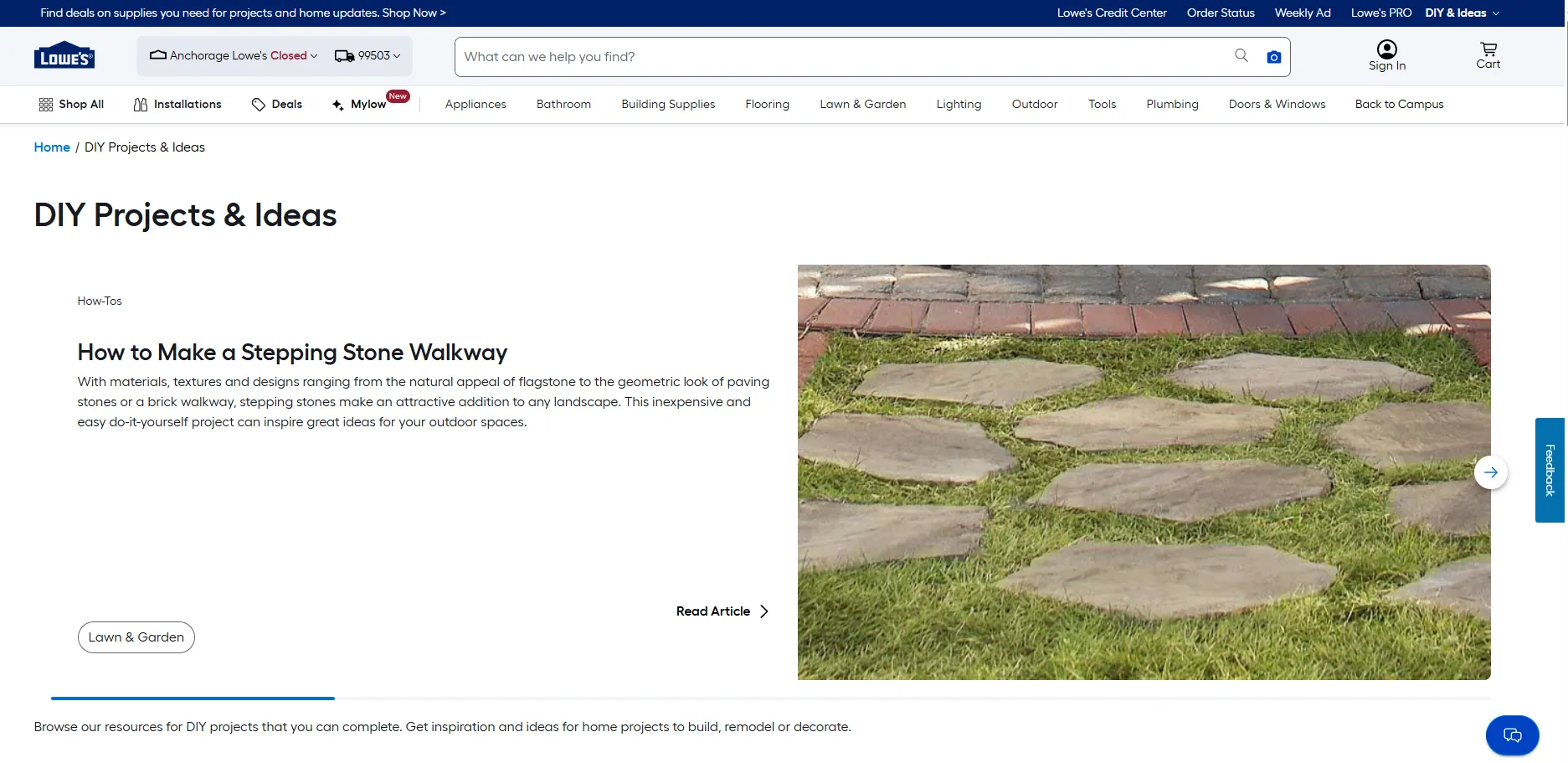
Task: Open the Mylow sparkle icon
Action: [337, 104]
